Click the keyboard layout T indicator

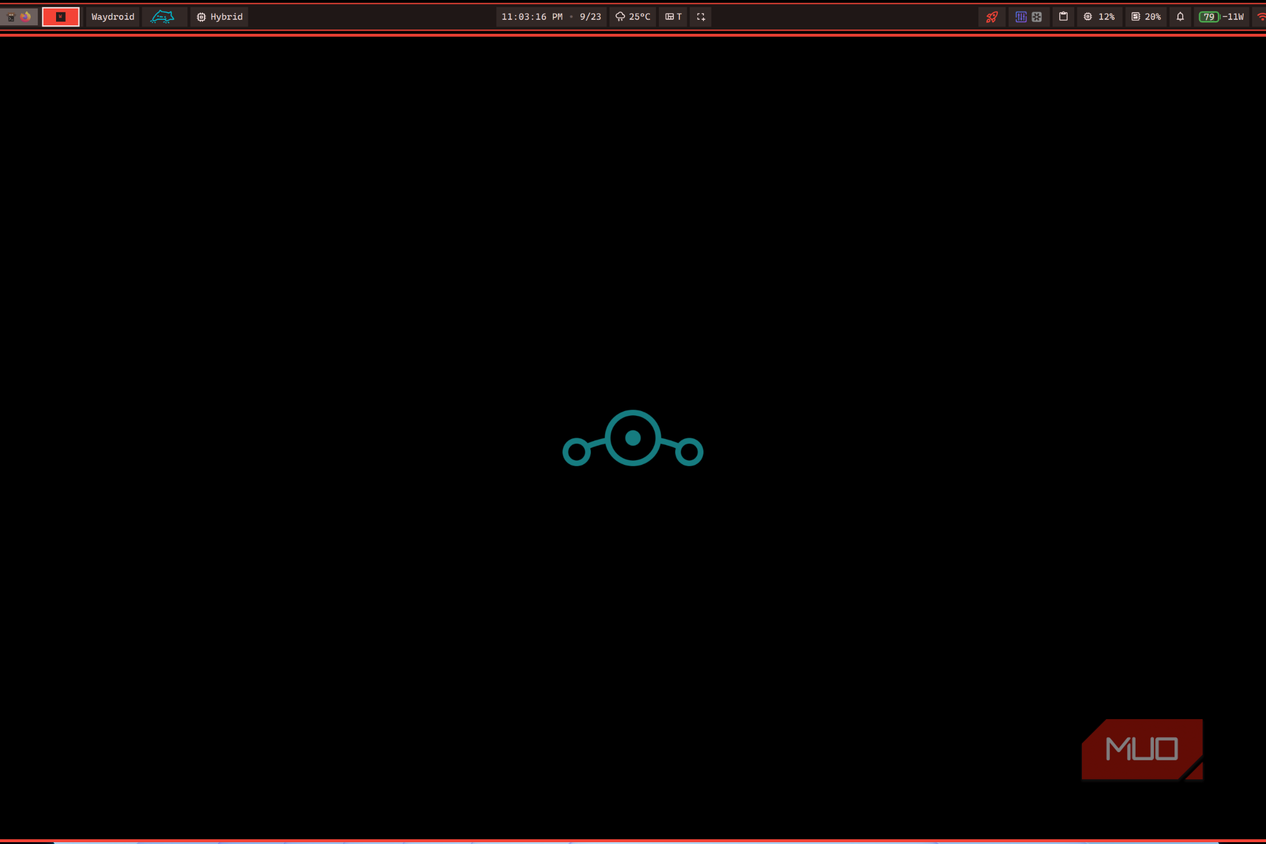pos(674,17)
